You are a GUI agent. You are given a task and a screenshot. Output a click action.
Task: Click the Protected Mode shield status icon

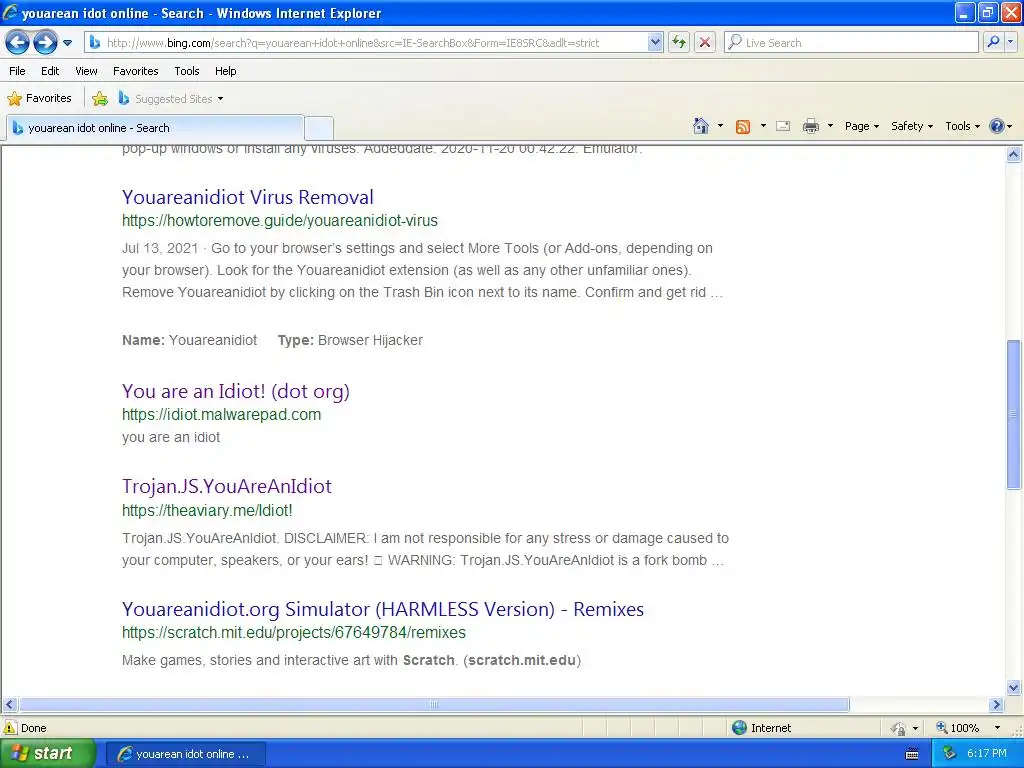click(x=899, y=728)
